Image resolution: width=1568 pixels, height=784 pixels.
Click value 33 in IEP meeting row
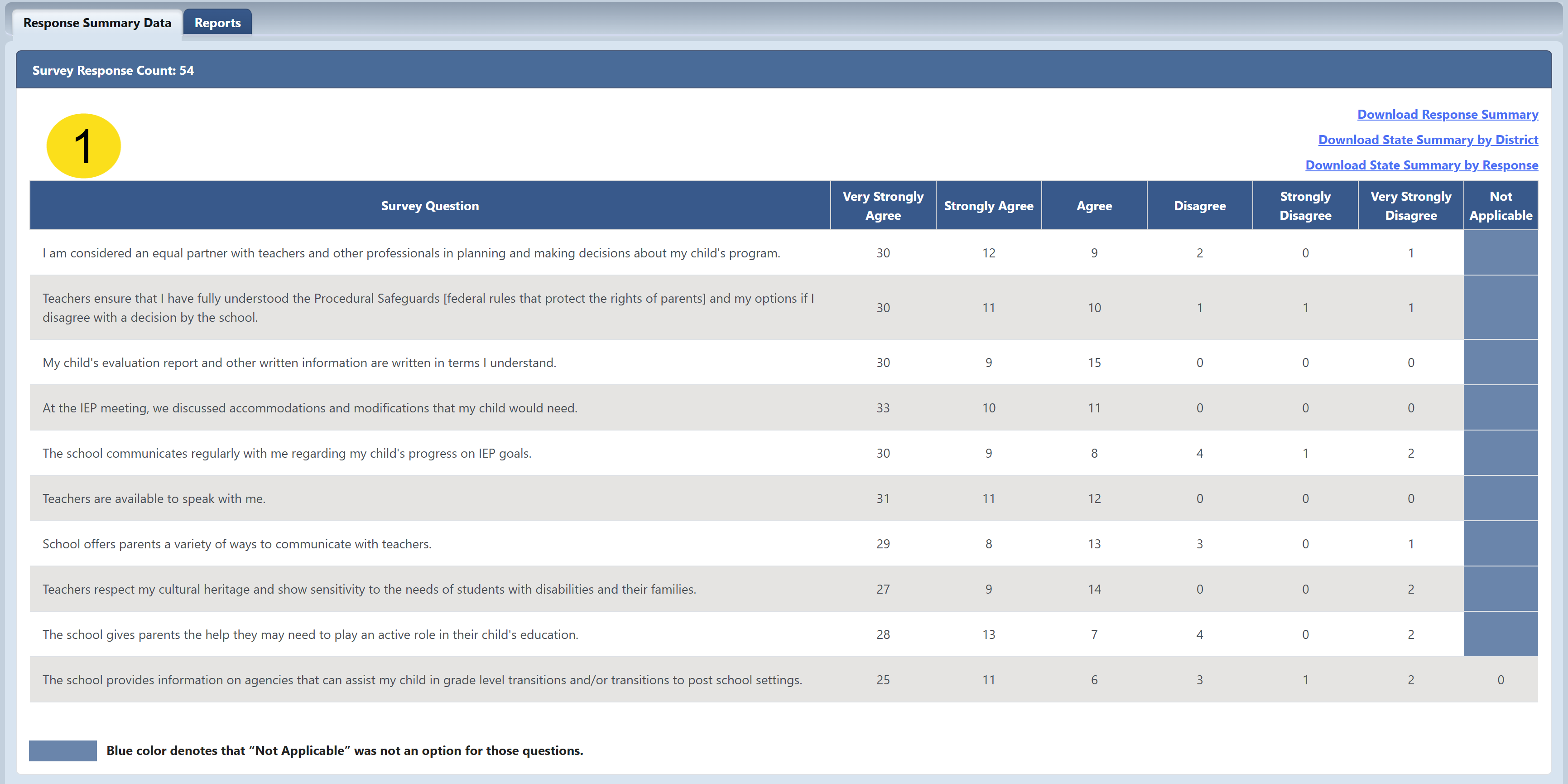pos(883,408)
